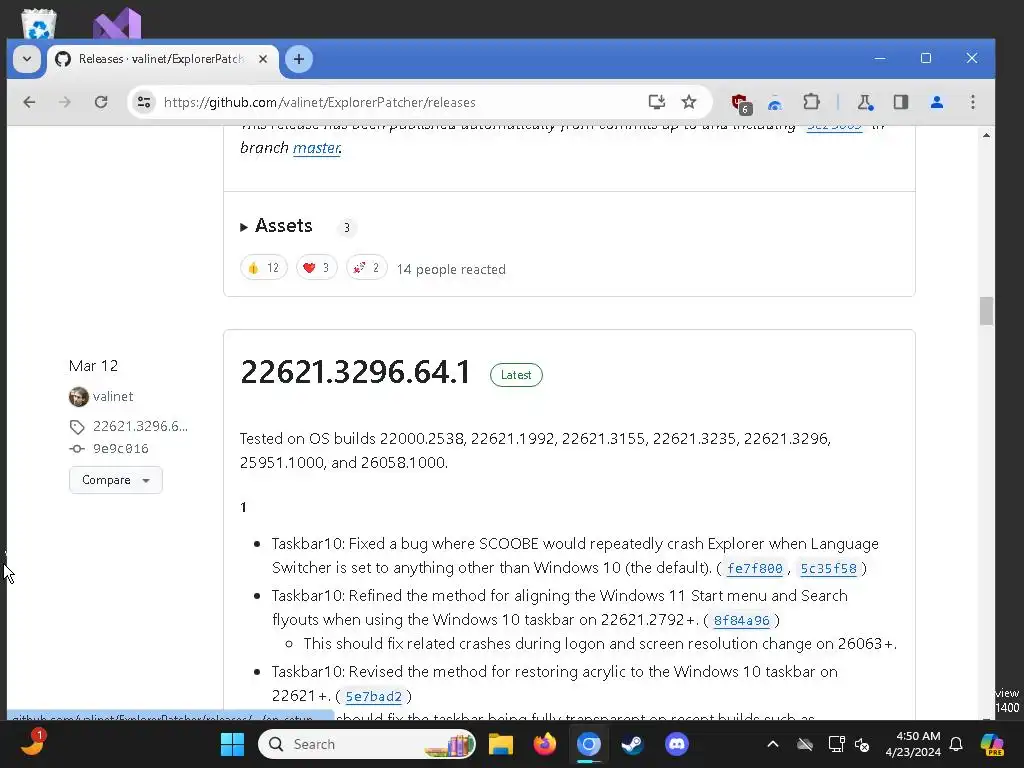Open the Visual Studio desktop icon
The height and width of the screenshot is (768, 1024).
(118, 24)
